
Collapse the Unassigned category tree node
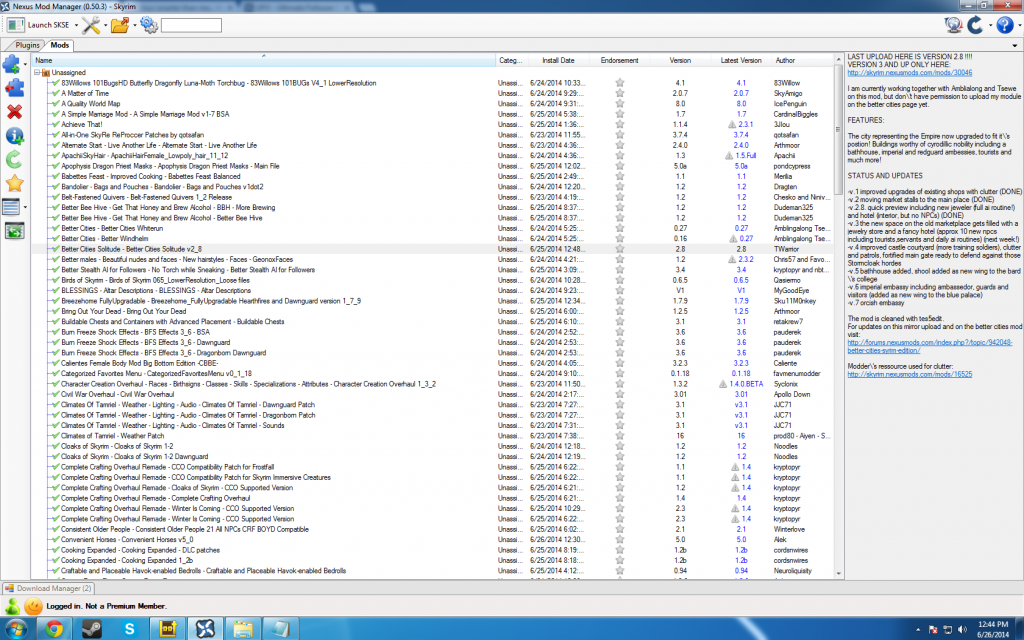36,73
